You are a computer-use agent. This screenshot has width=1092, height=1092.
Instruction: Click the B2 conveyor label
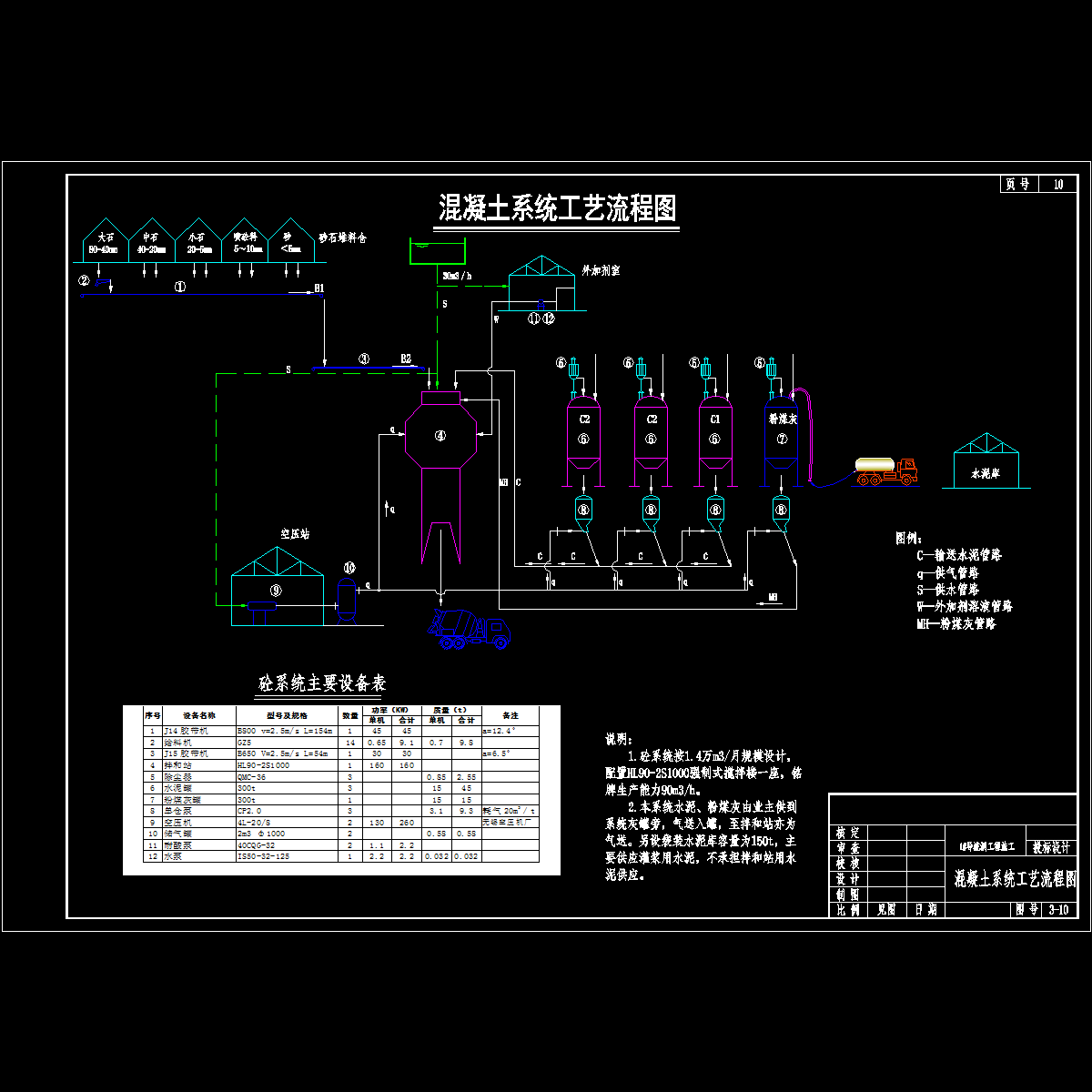[406, 359]
